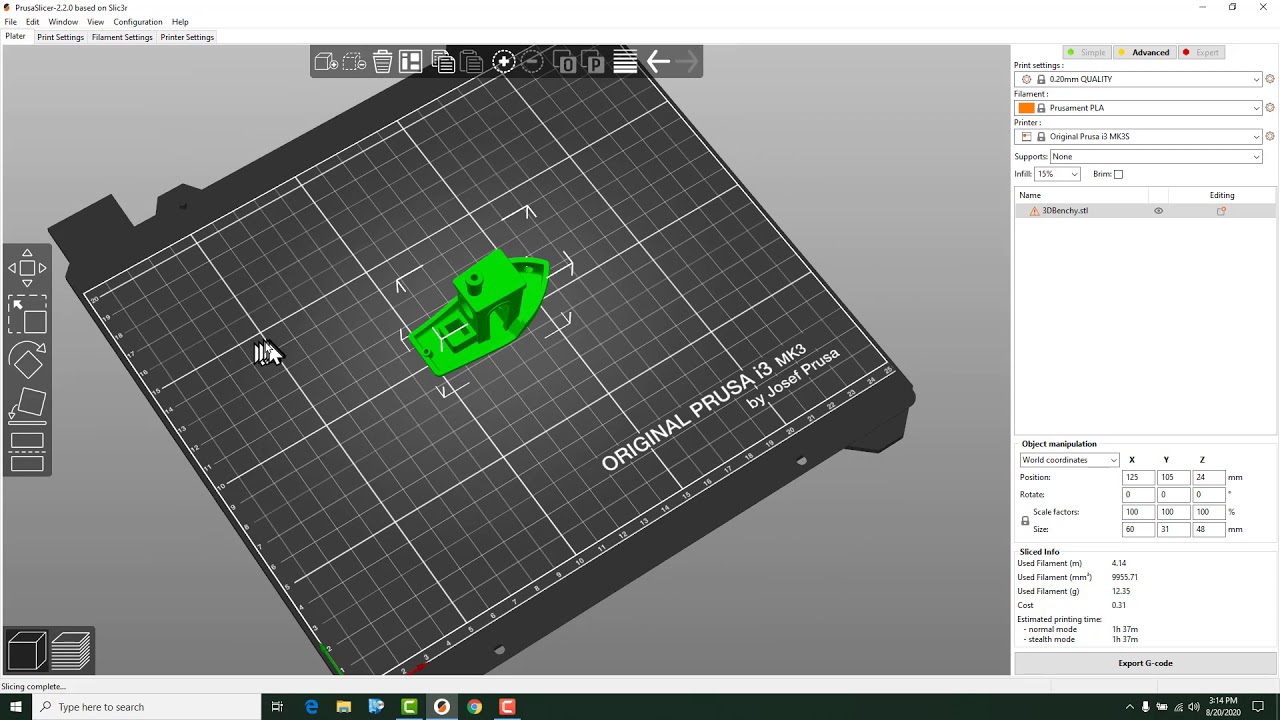Viewport: 1280px width, 720px height.
Task: Open Microsoft Edge from the taskbar
Action: 311,707
